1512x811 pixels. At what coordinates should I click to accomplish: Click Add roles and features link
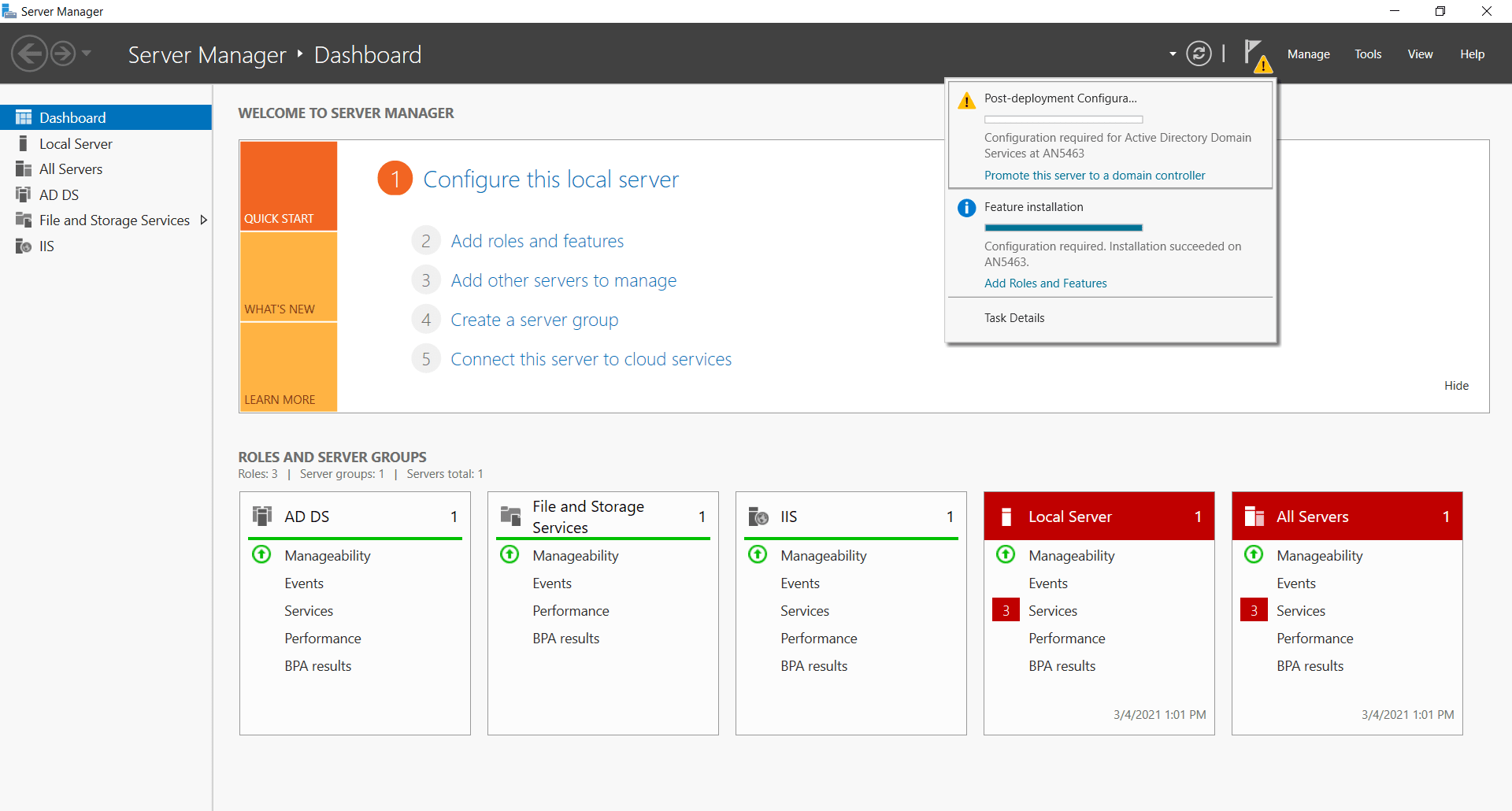537,241
